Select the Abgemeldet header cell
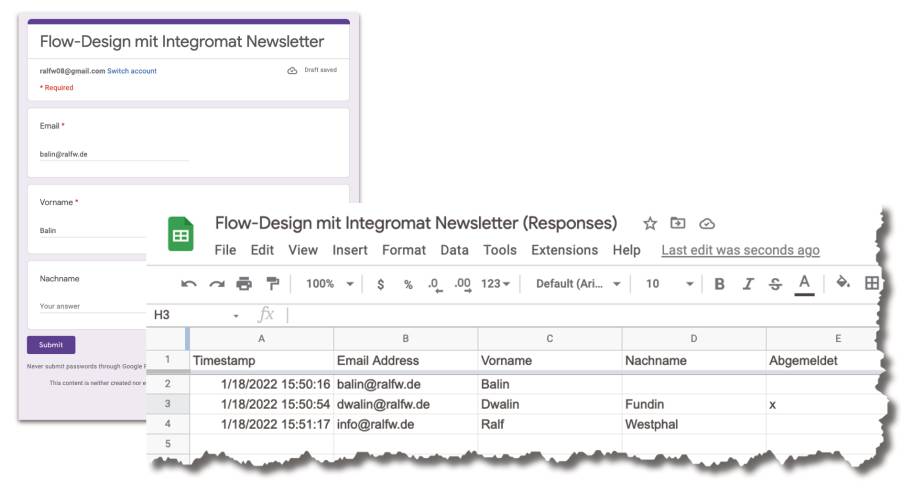 pos(824,361)
